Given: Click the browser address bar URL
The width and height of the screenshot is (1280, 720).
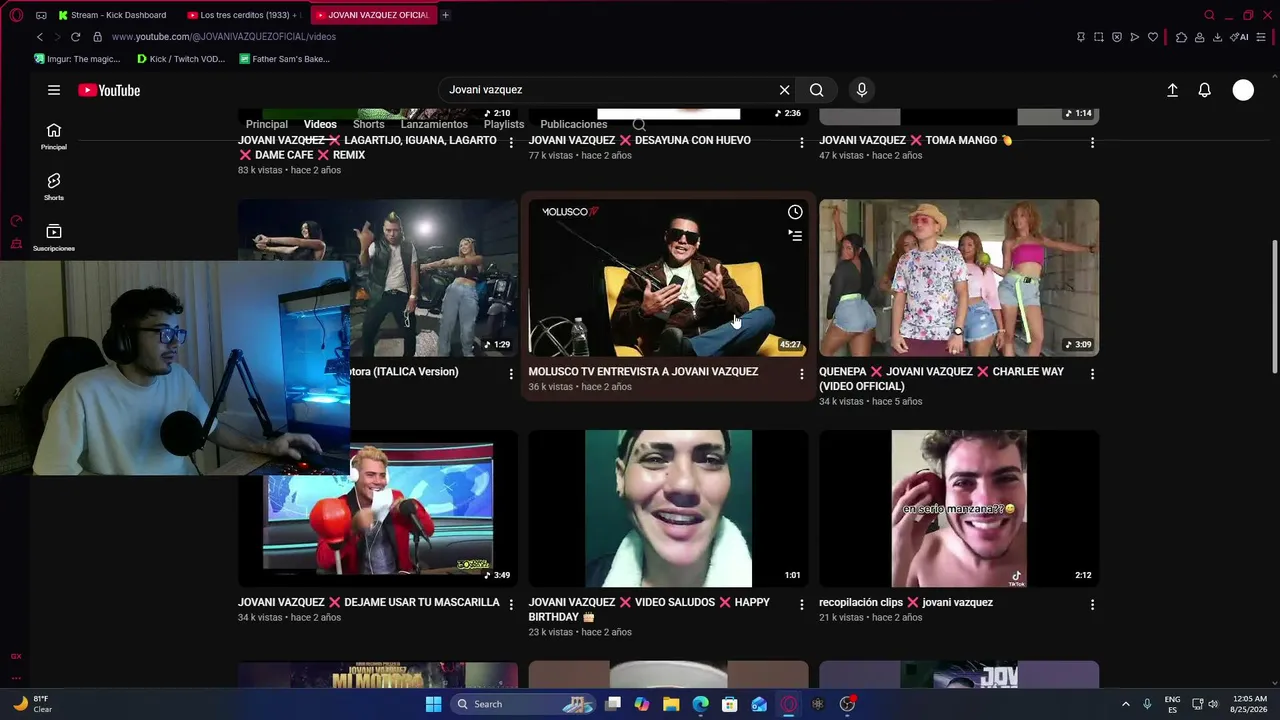Looking at the screenshot, I should (224, 37).
